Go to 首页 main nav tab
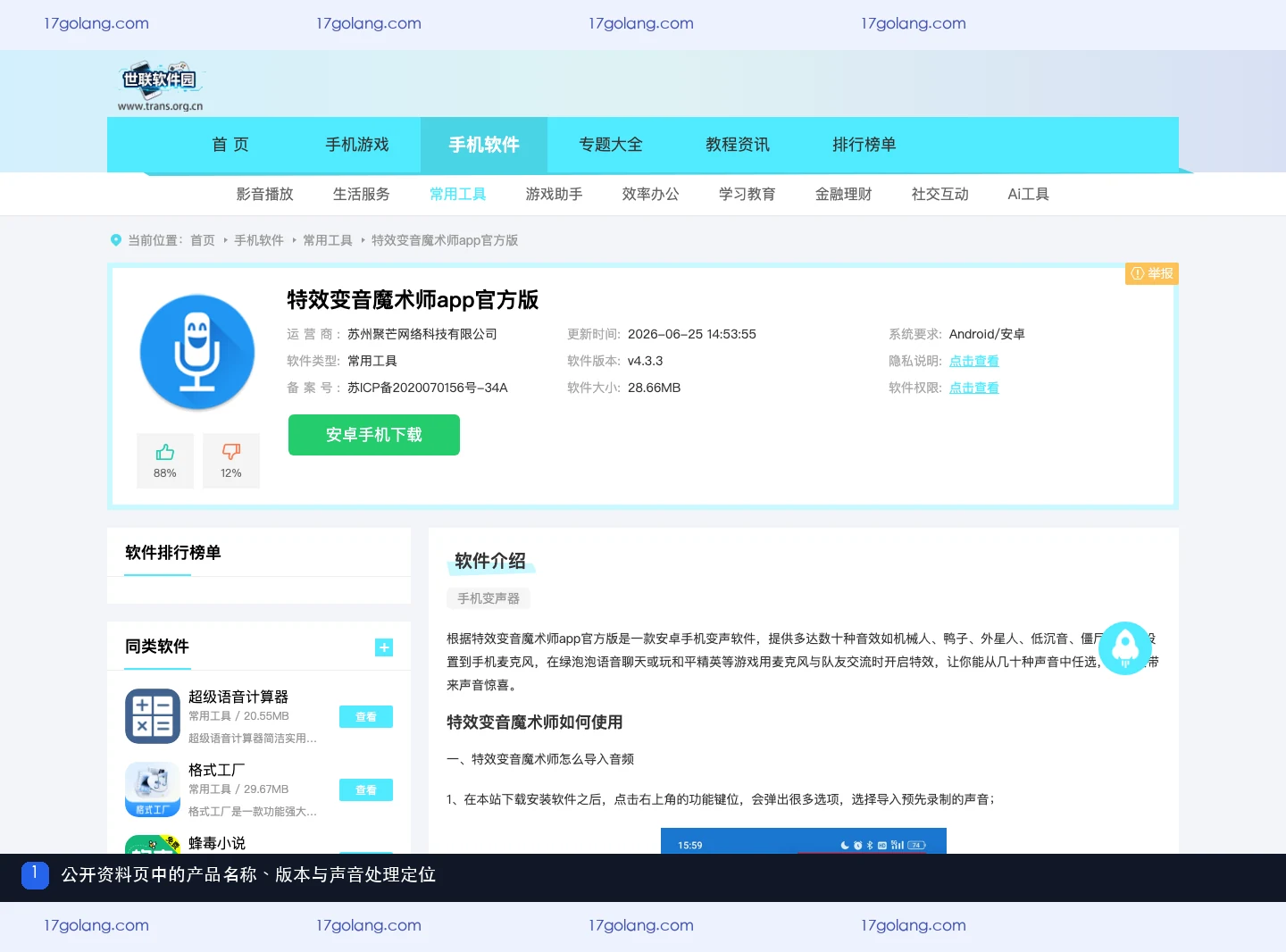Viewport: 1286px width, 952px height. (230, 145)
